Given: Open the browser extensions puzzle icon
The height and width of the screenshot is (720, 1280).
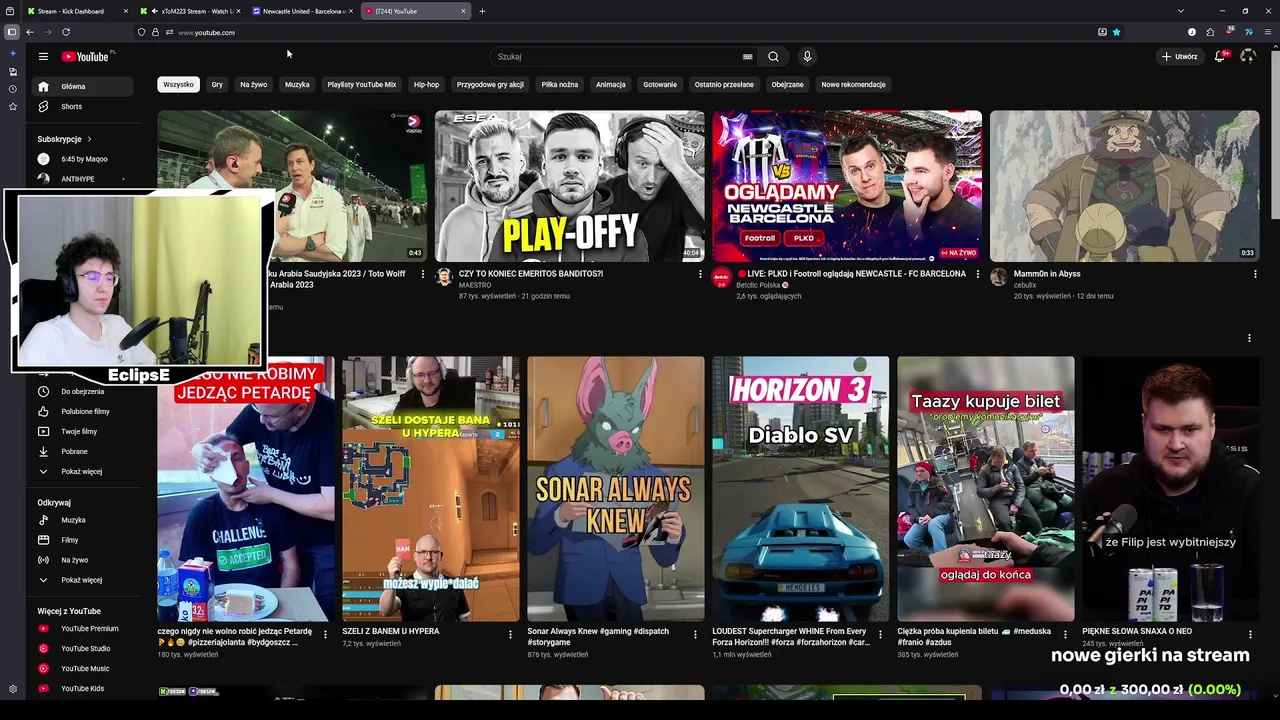Looking at the screenshot, I should [x=1210, y=32].
